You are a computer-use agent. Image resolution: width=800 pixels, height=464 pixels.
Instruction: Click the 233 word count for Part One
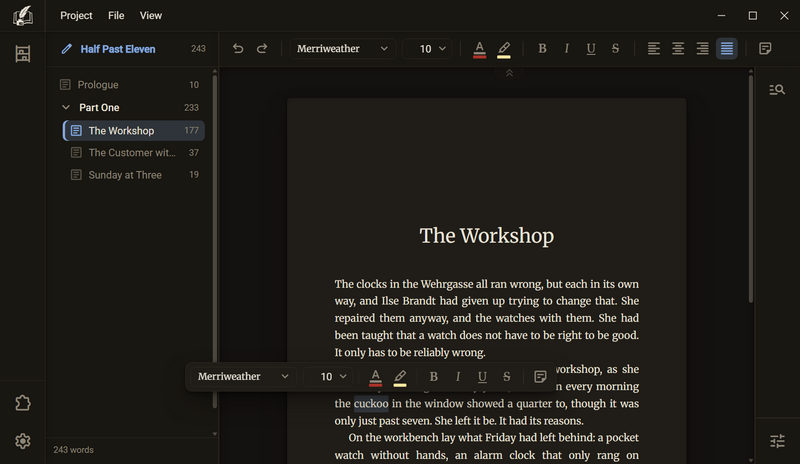(191, 108)
